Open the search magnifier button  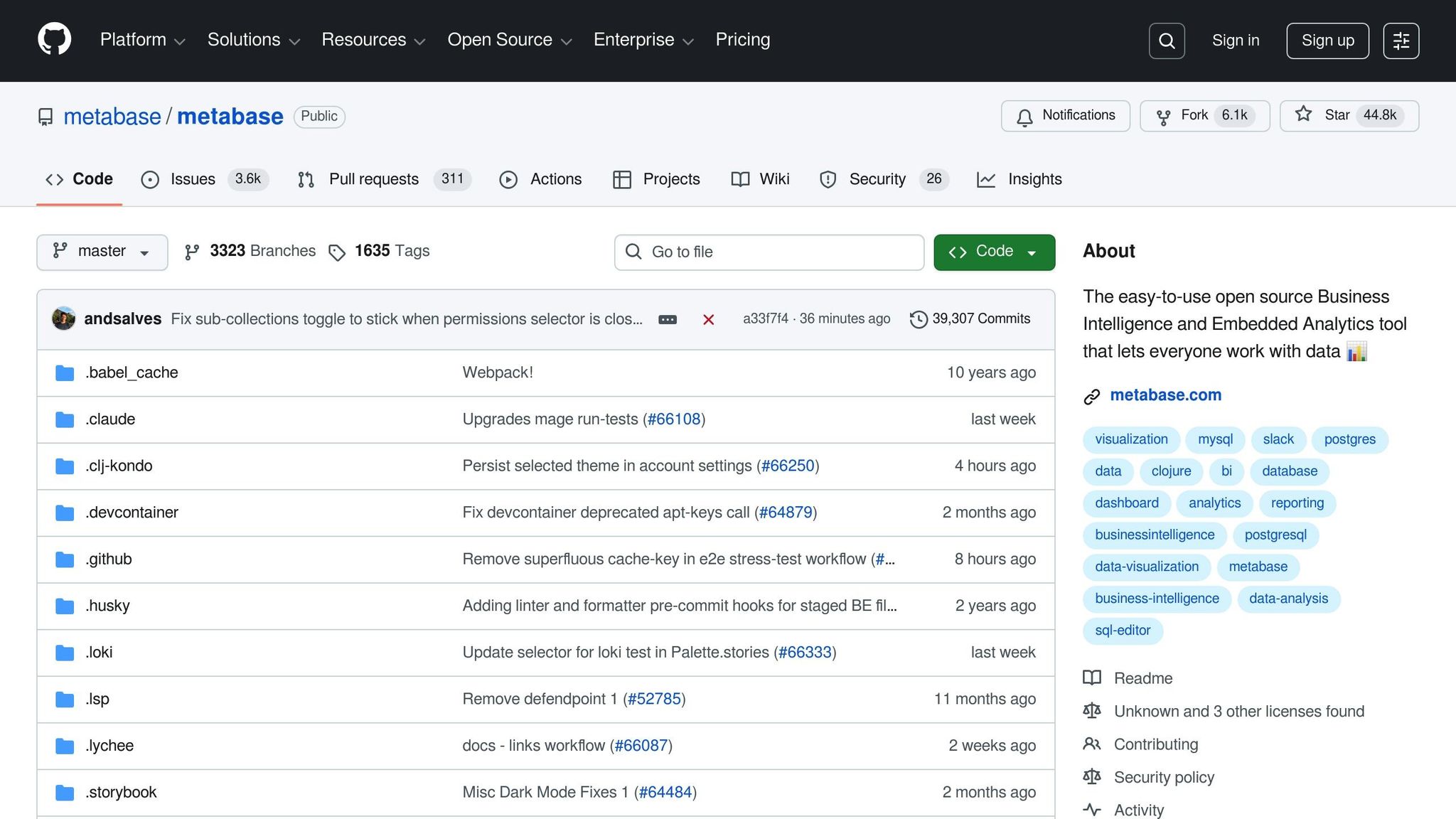[1167, 41]
